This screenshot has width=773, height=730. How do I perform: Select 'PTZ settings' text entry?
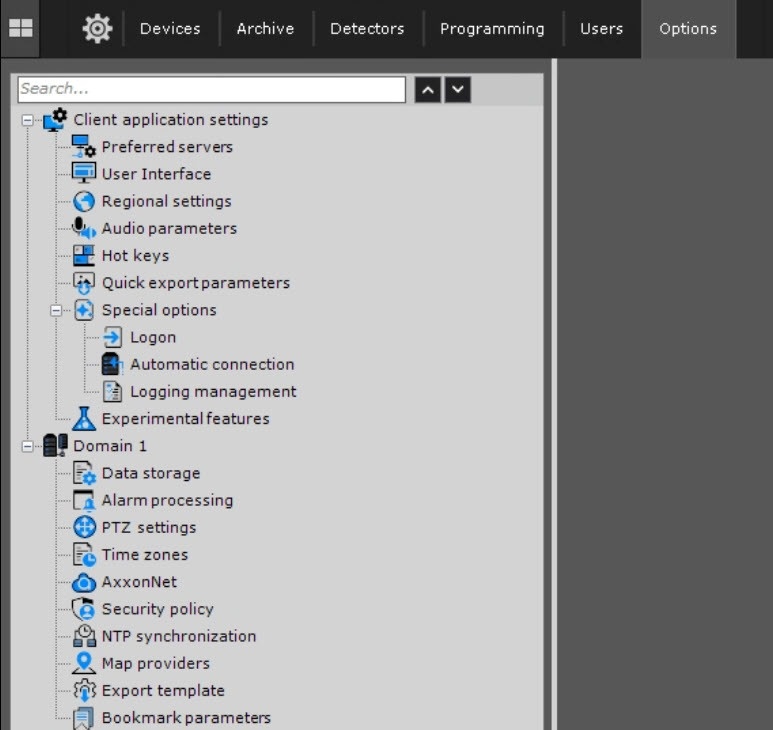click(x=149, y=528)
